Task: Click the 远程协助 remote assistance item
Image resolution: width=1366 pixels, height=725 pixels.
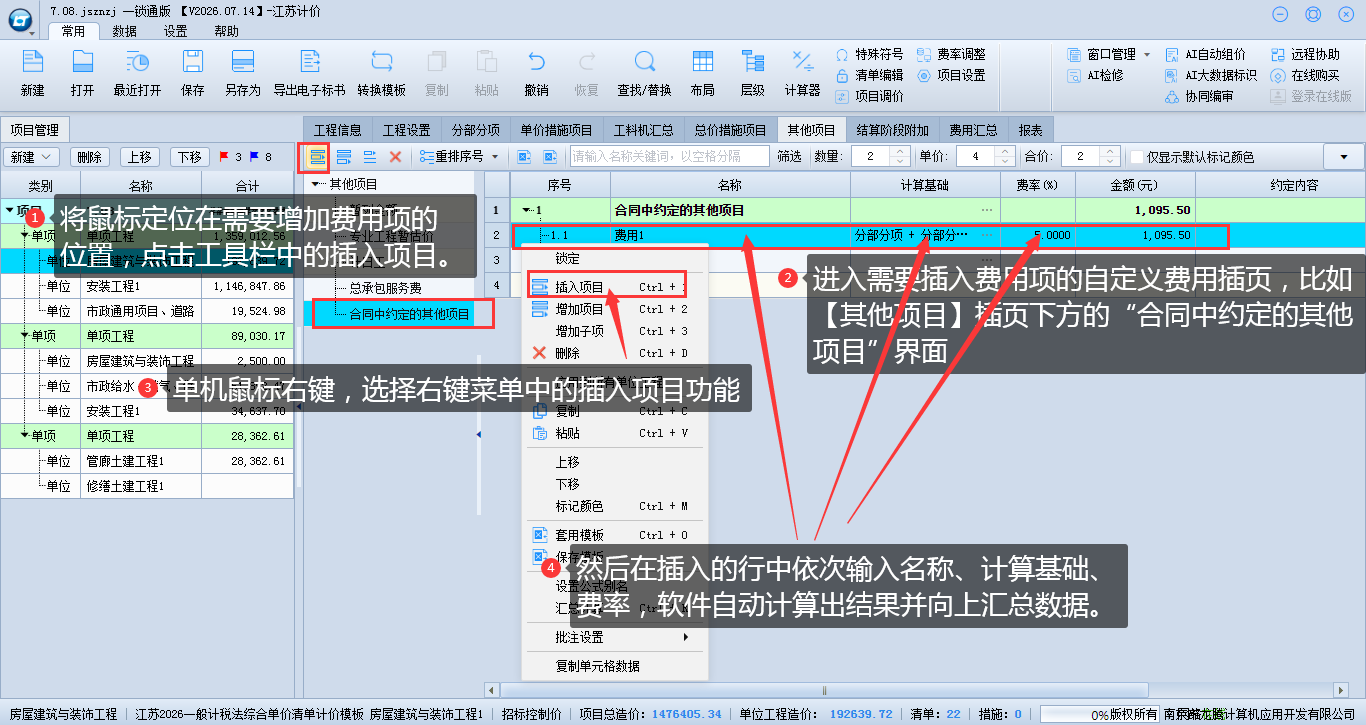Action: (x=1305, y=54)
